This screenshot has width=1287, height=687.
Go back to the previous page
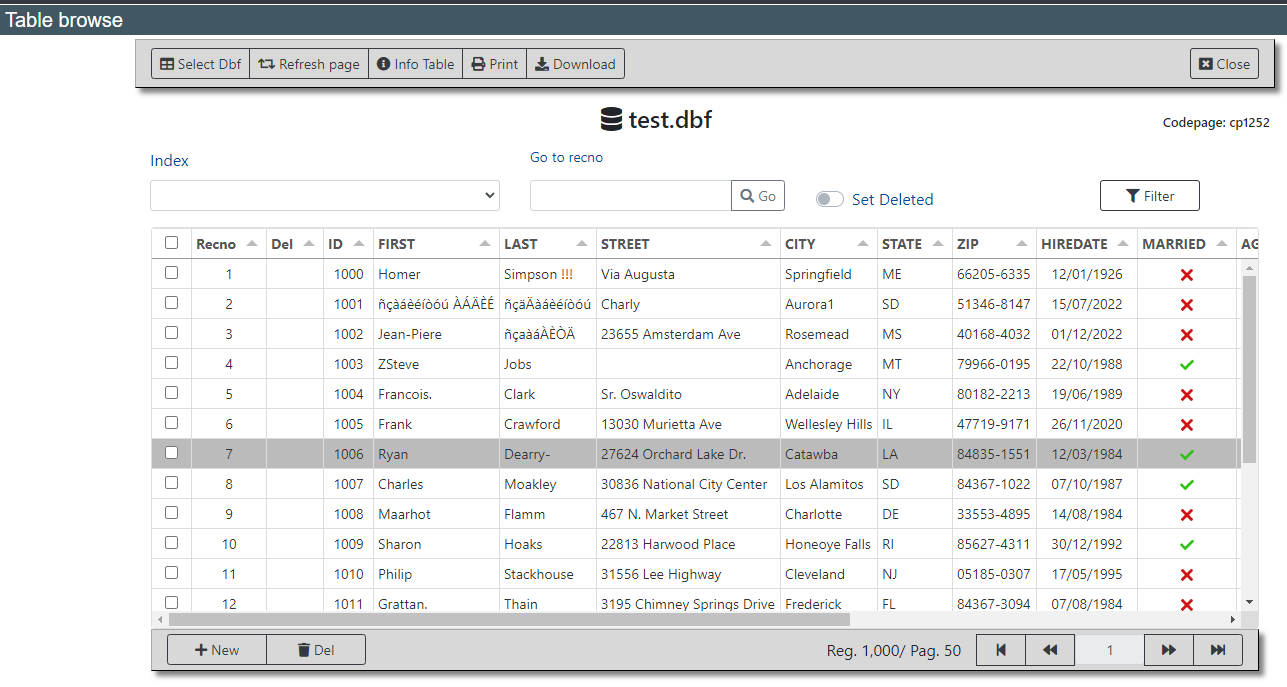(x=1050, y=650)
